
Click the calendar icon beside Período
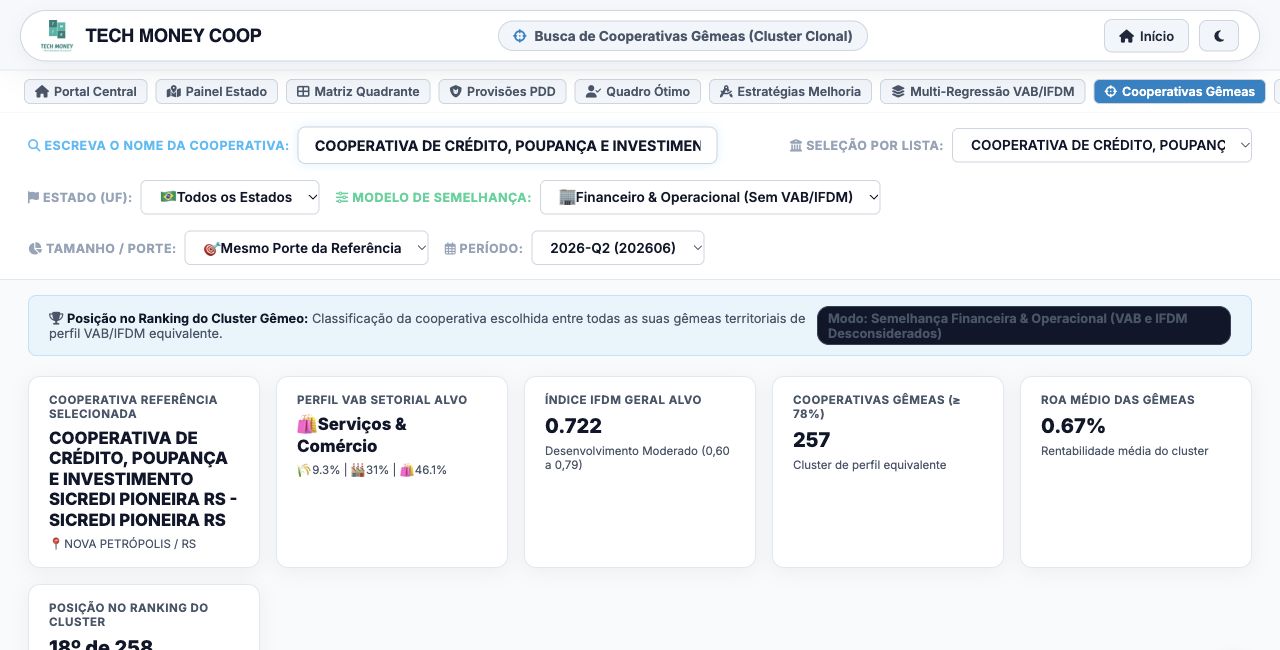coord(450,249)
